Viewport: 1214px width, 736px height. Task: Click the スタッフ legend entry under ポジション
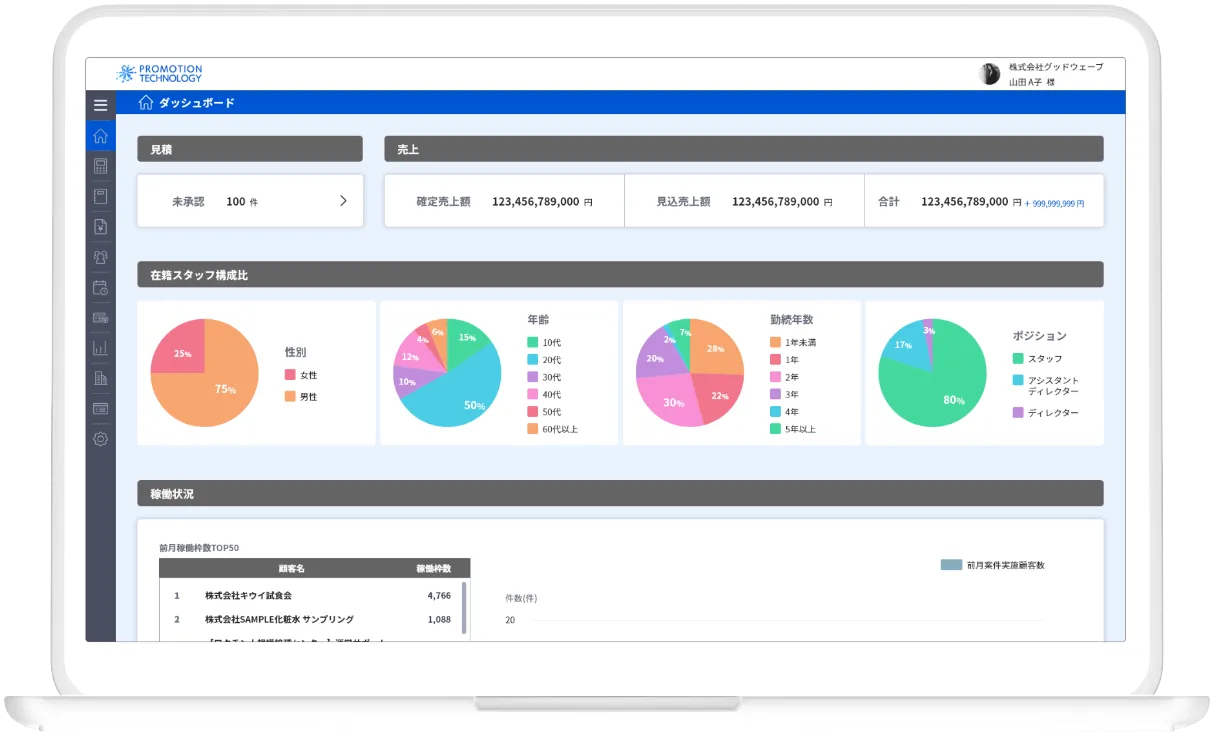(1038, 358)
